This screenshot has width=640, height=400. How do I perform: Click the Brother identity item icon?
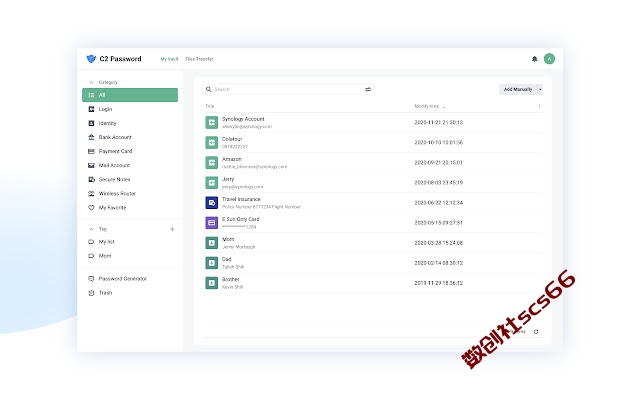pos(211,283)
